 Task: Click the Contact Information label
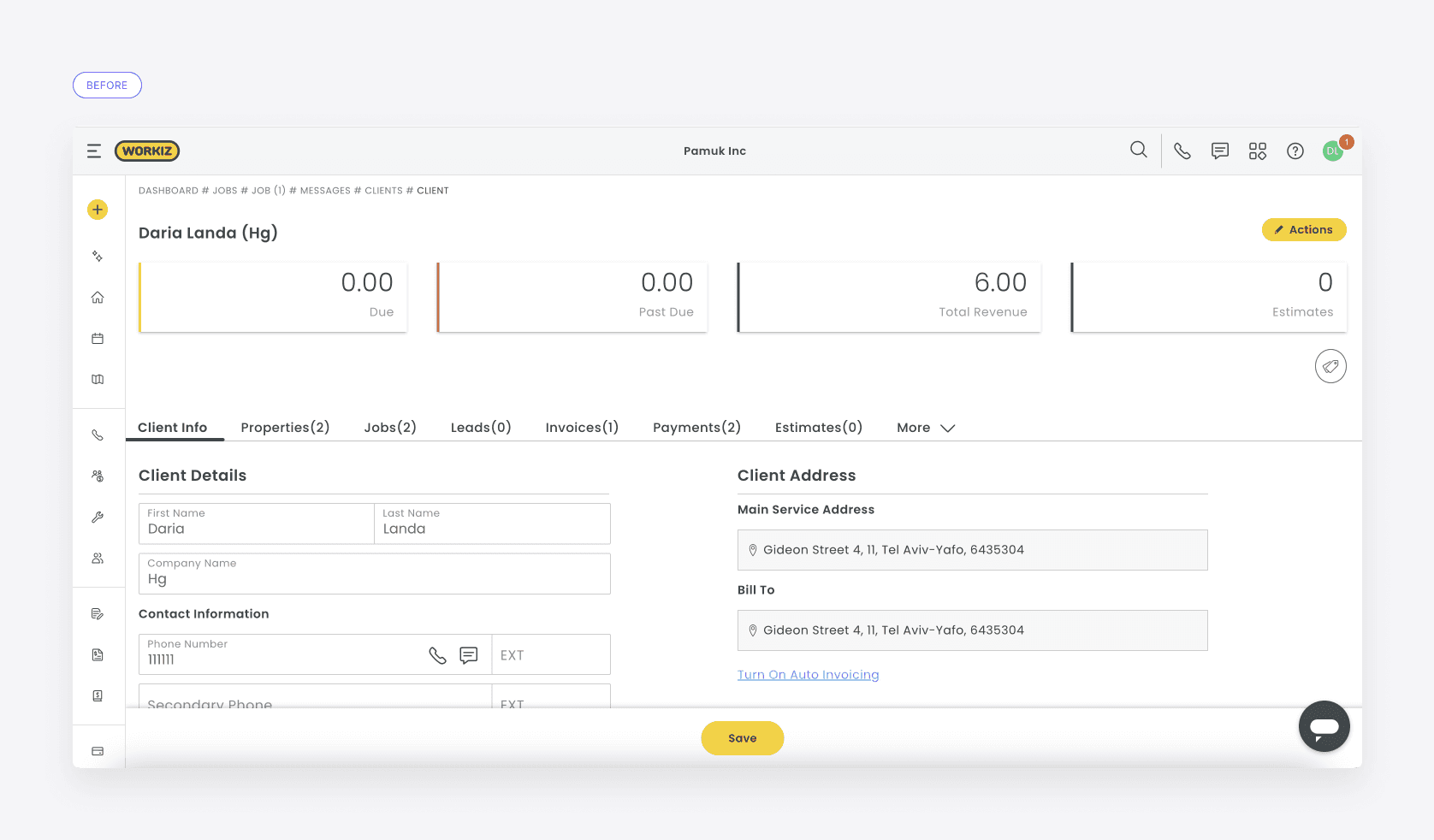click(204, 614)
